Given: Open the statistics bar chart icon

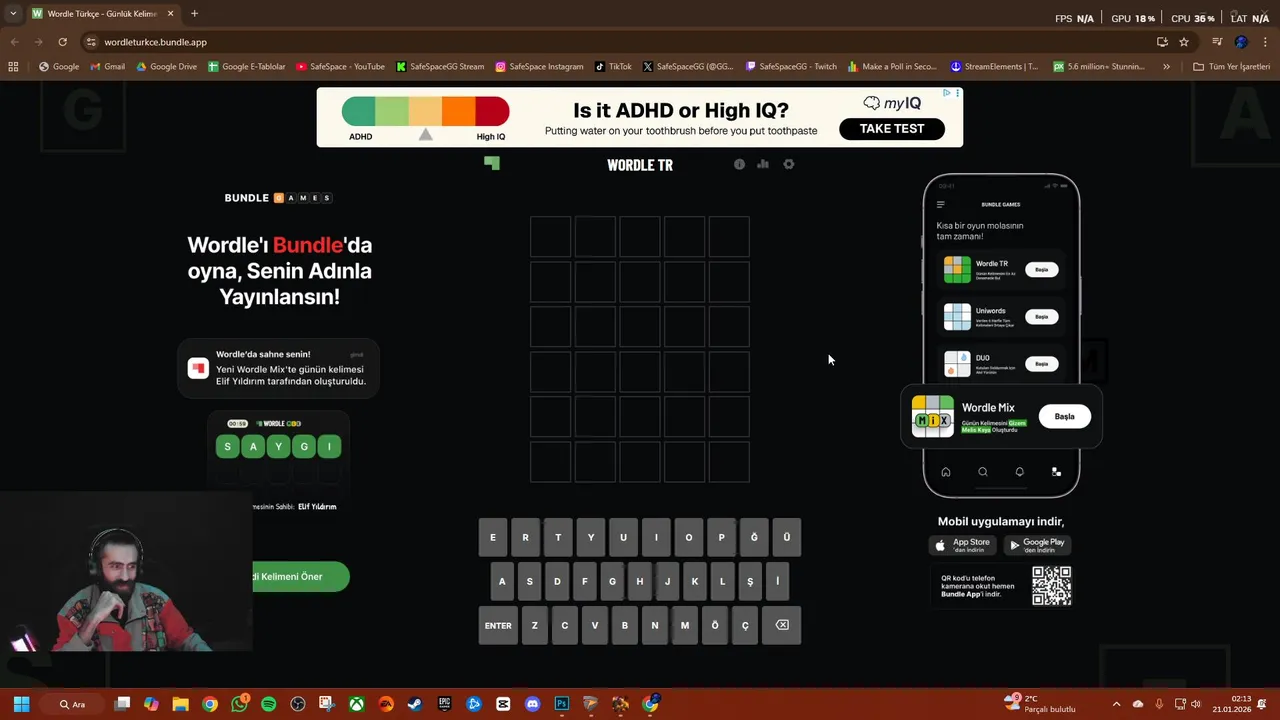Looking at the screenshot, I should pyautogui.click(x=763, y=164).
